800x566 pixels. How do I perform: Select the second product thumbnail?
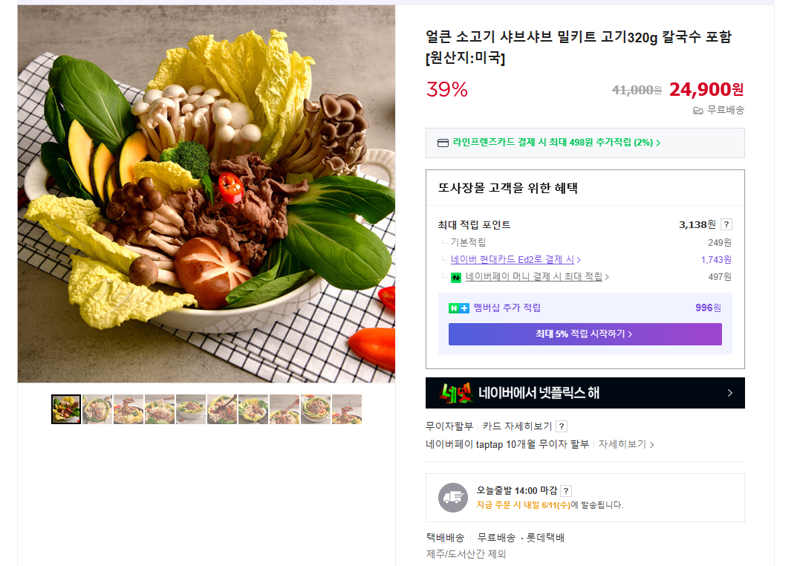[97, 409]
